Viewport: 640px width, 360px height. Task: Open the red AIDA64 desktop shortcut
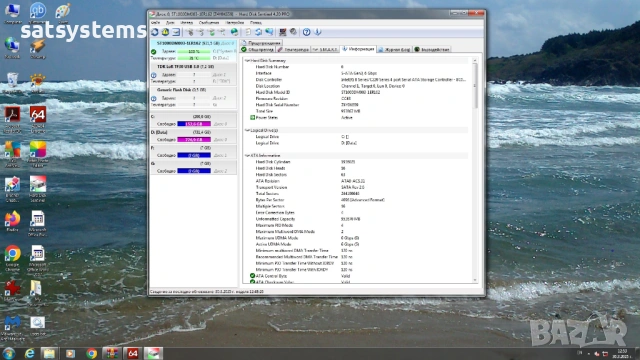pos(38,119)
